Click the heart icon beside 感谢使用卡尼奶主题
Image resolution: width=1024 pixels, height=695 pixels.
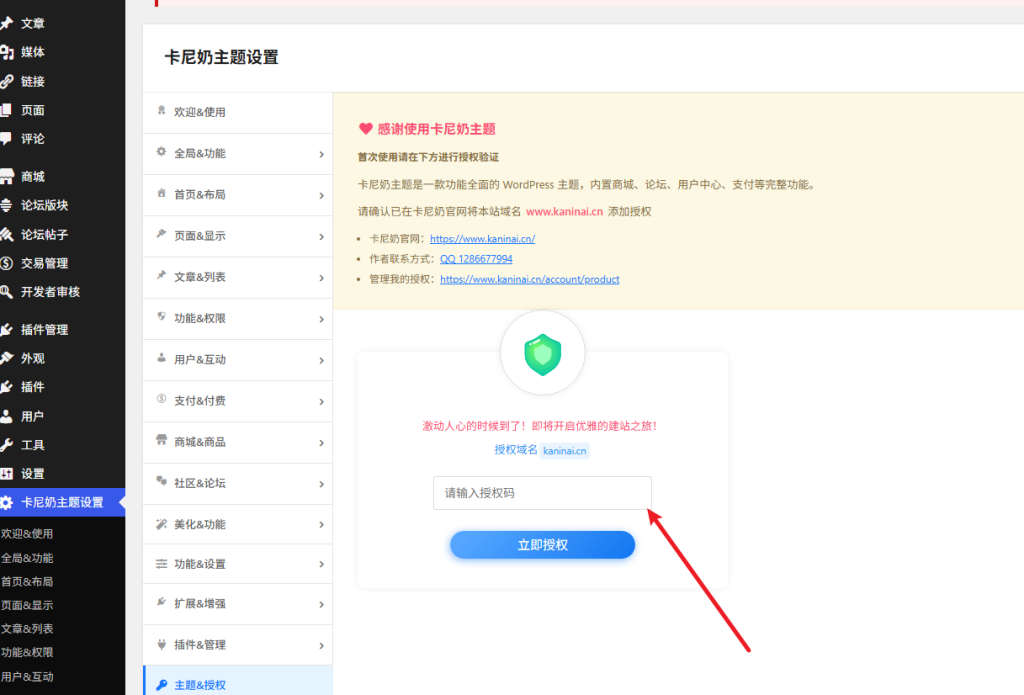[366, 129]
